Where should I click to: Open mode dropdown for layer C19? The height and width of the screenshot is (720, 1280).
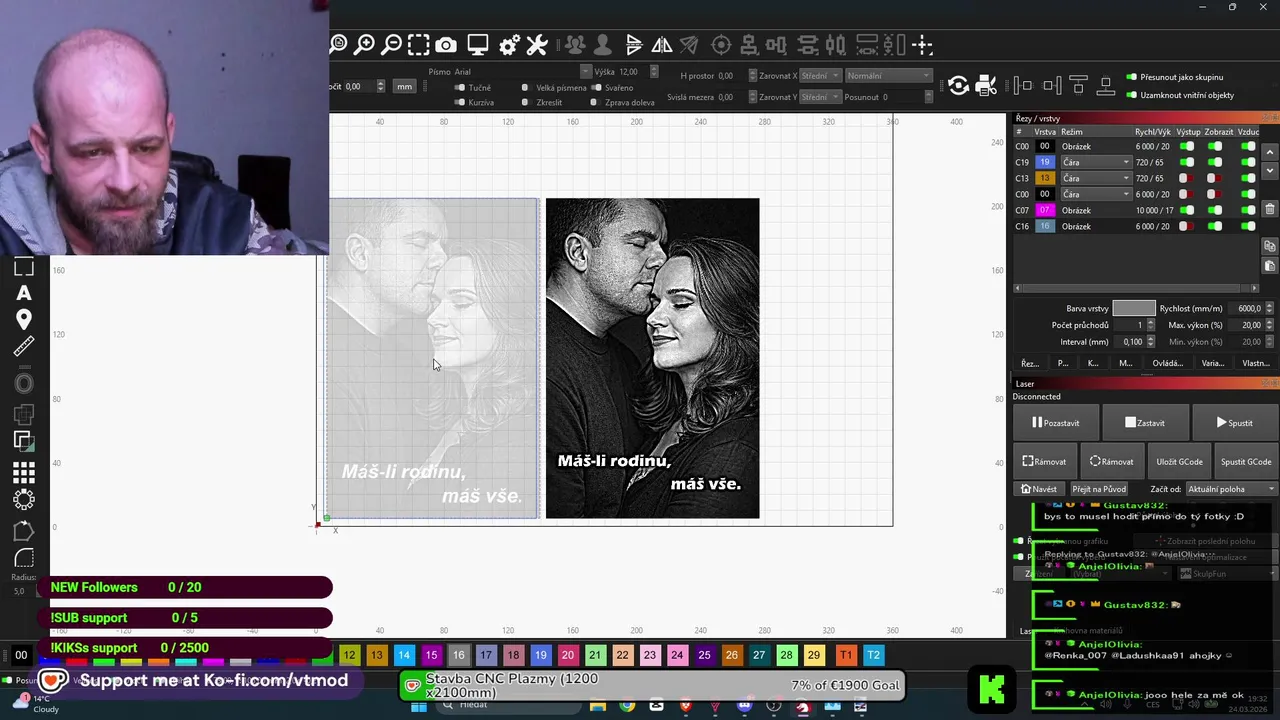click(1095, 162)
